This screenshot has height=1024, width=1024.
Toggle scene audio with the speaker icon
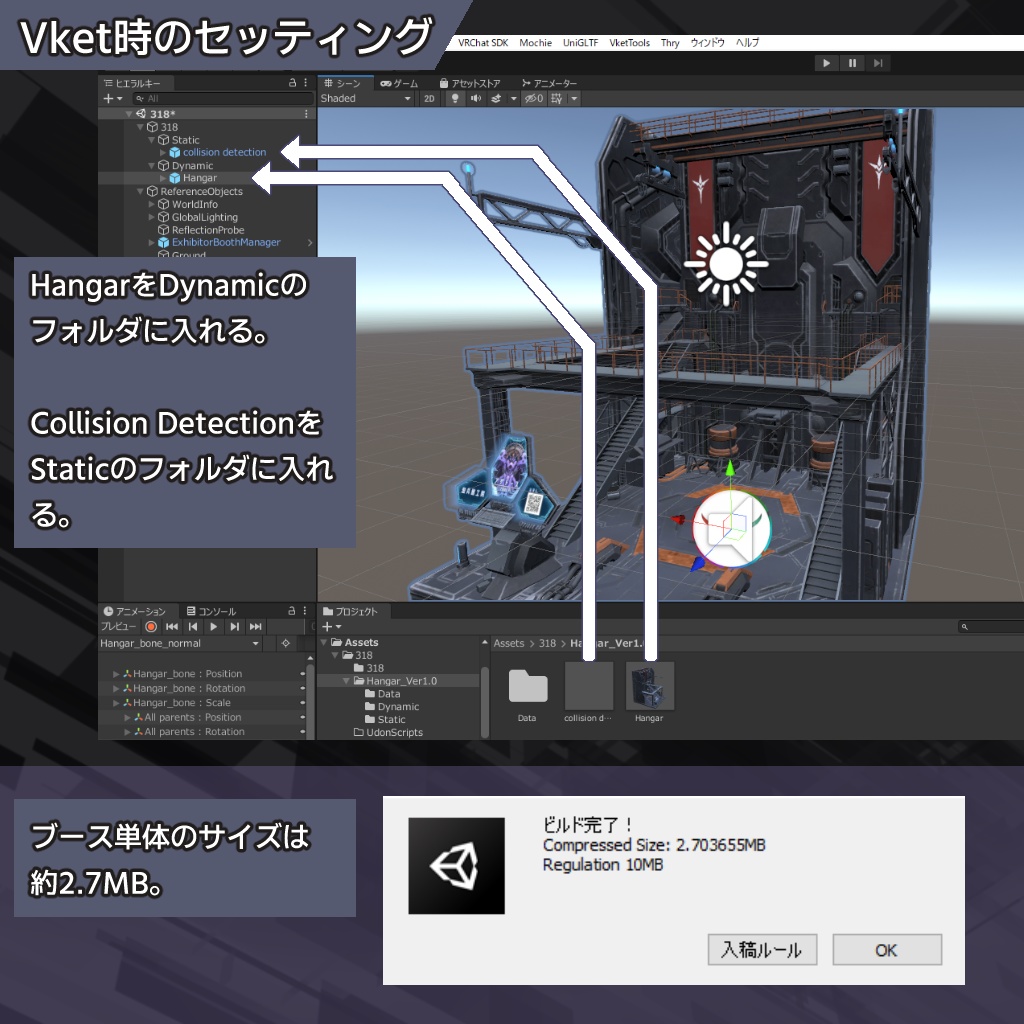(477, 99)
